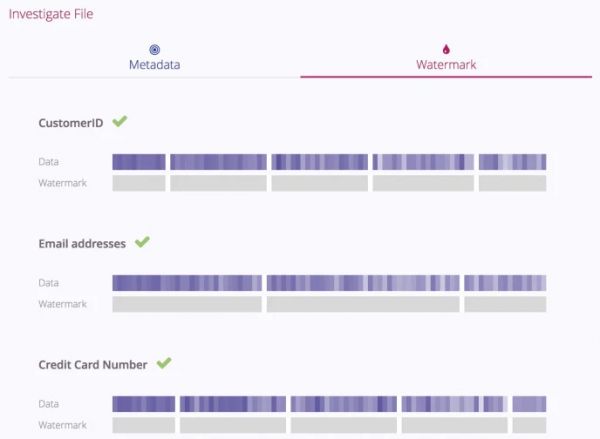The width and height of the screenshot is (600, 439).
Task: Click first purple data block under Credit Card Number
Action: [x=143, y=404]
